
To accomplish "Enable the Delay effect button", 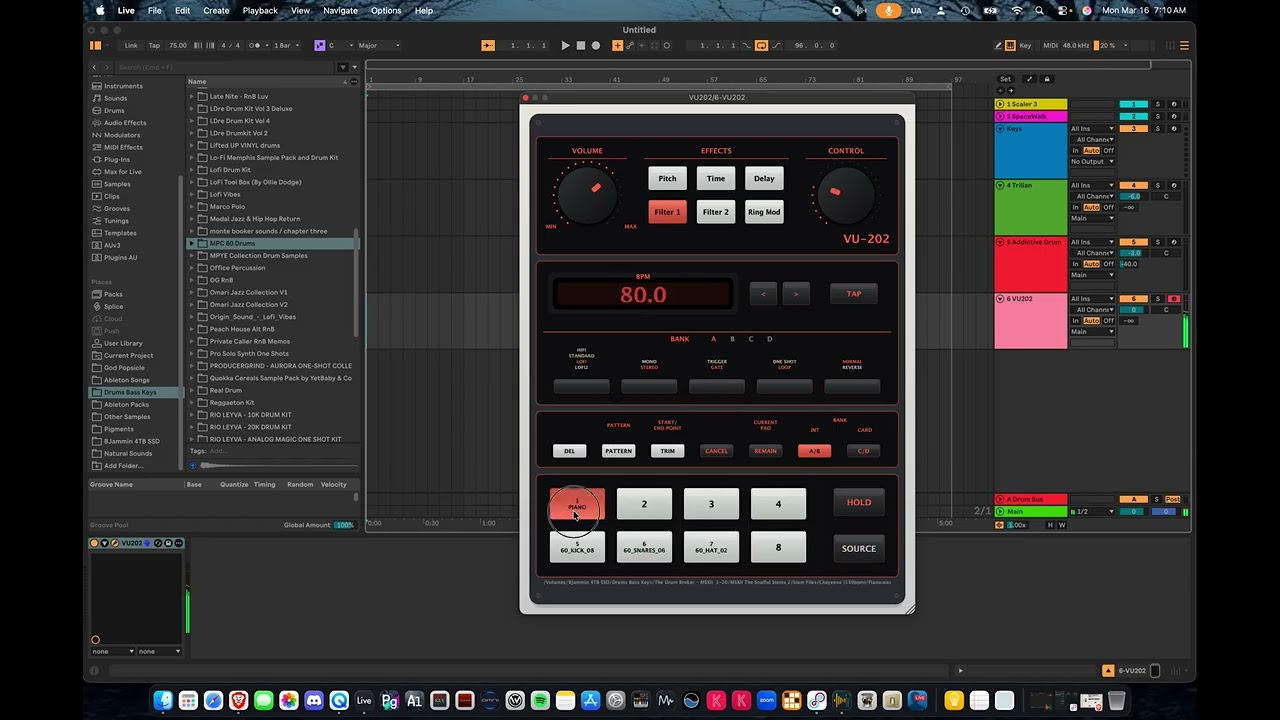I will pyautogui.click(x=764, y=179).
